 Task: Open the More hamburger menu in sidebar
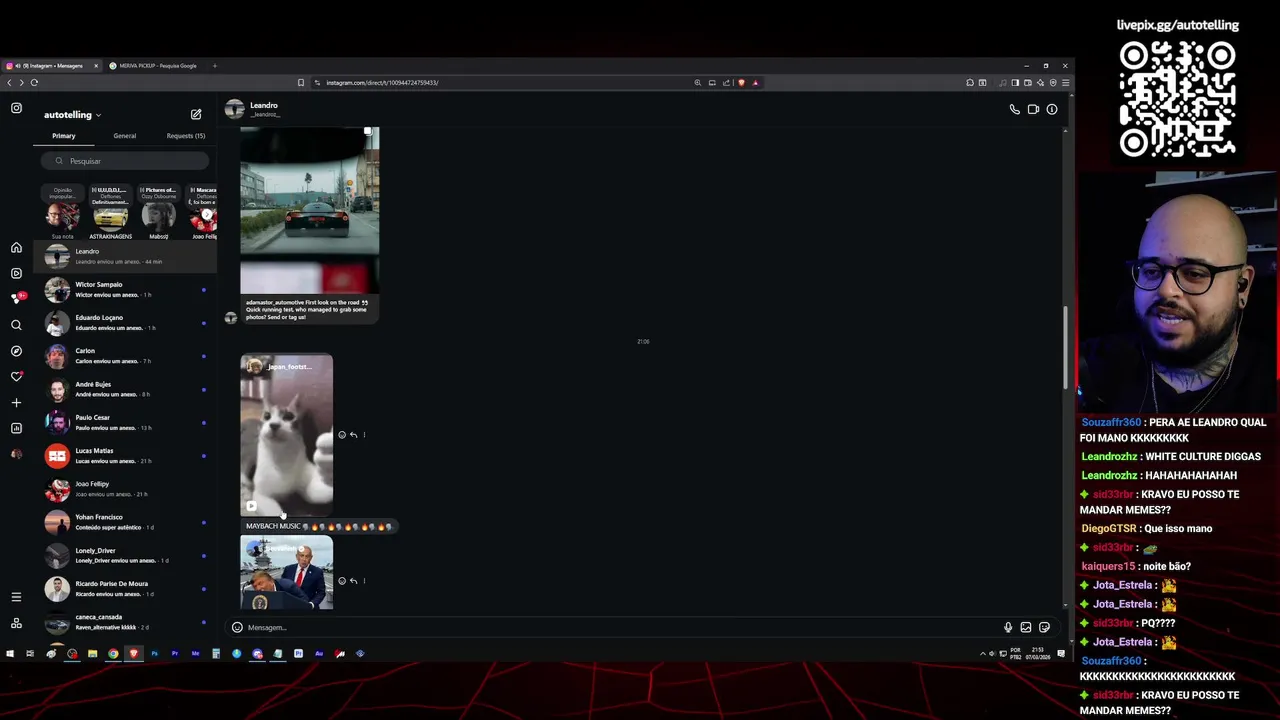[16, 597]
